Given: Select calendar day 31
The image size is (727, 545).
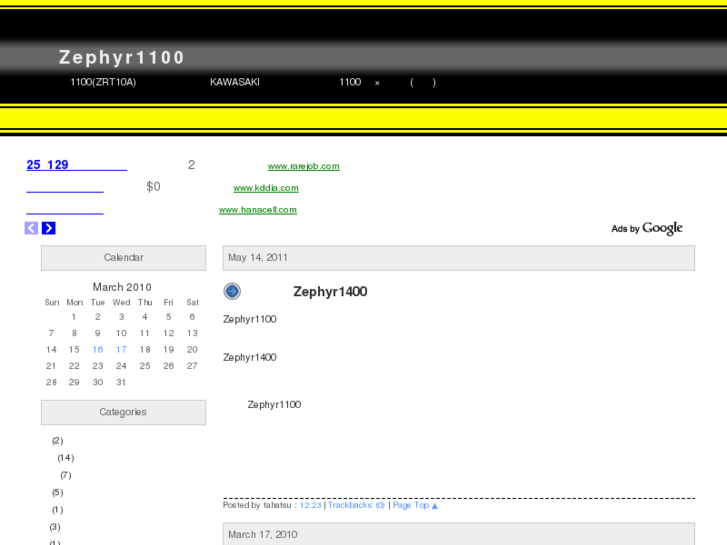Looking at the screenshot, I should (x=121, y=382).
